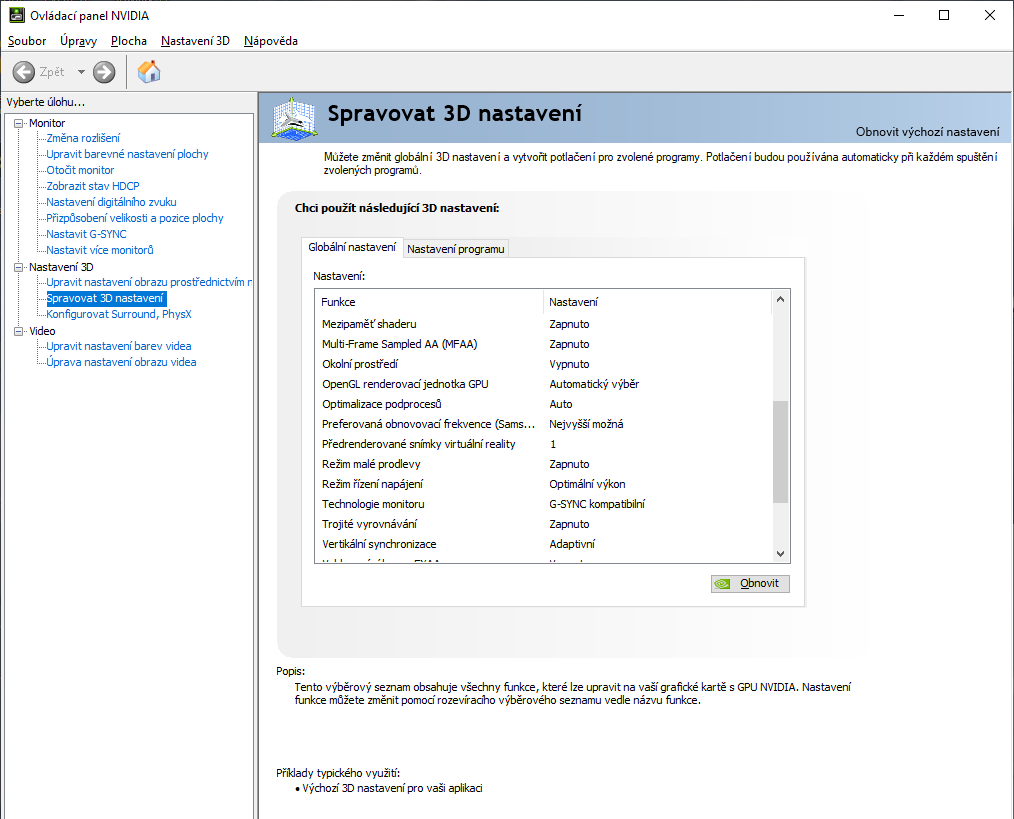
Task: Click the Back arrow toolbar icon
Action: pyautogui.click(x=24, y=72)
